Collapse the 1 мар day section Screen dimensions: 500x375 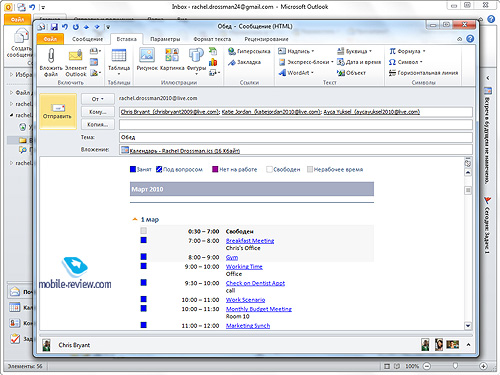135,219
